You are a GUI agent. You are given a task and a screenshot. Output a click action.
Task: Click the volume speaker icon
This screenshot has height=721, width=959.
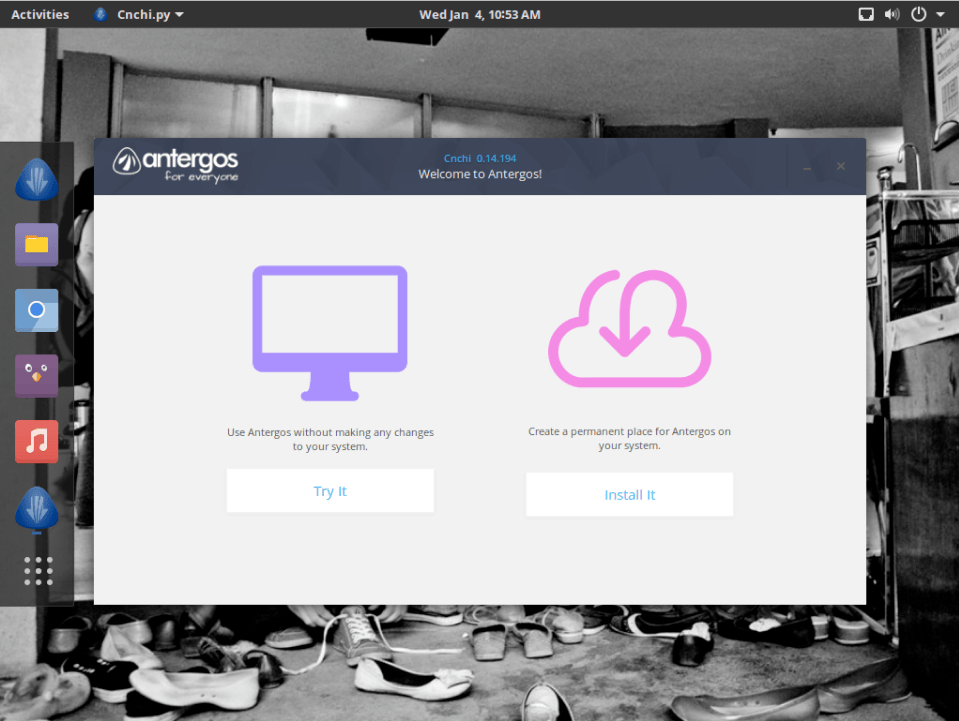[x=892, y=14]
